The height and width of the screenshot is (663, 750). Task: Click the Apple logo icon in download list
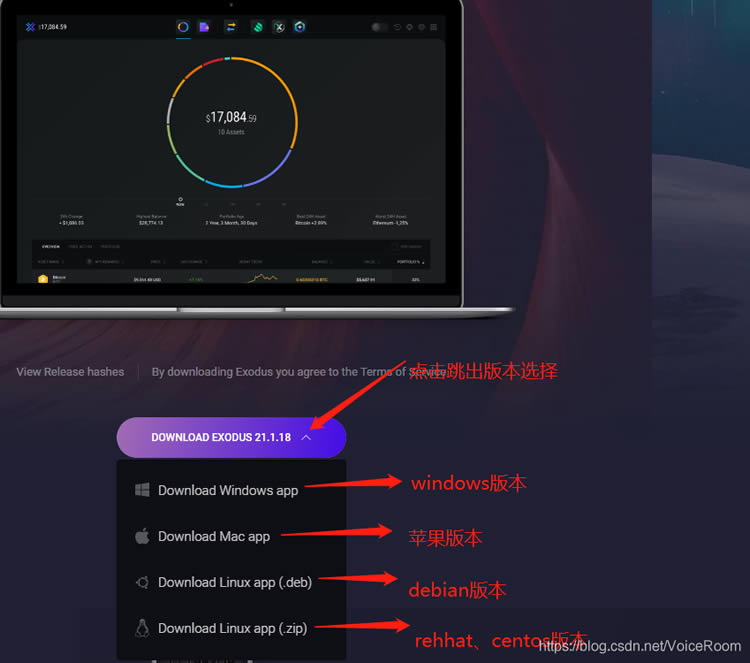tap(142, 536)
